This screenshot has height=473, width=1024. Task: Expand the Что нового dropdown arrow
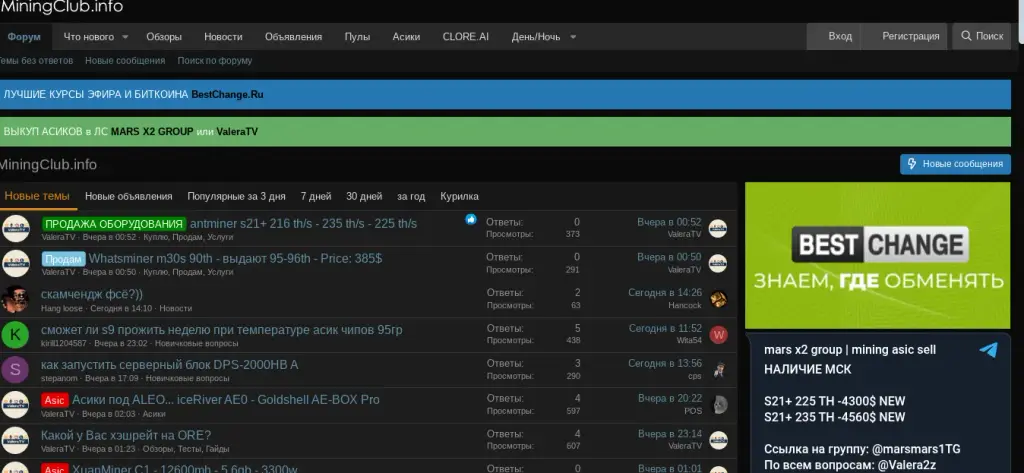125,37
